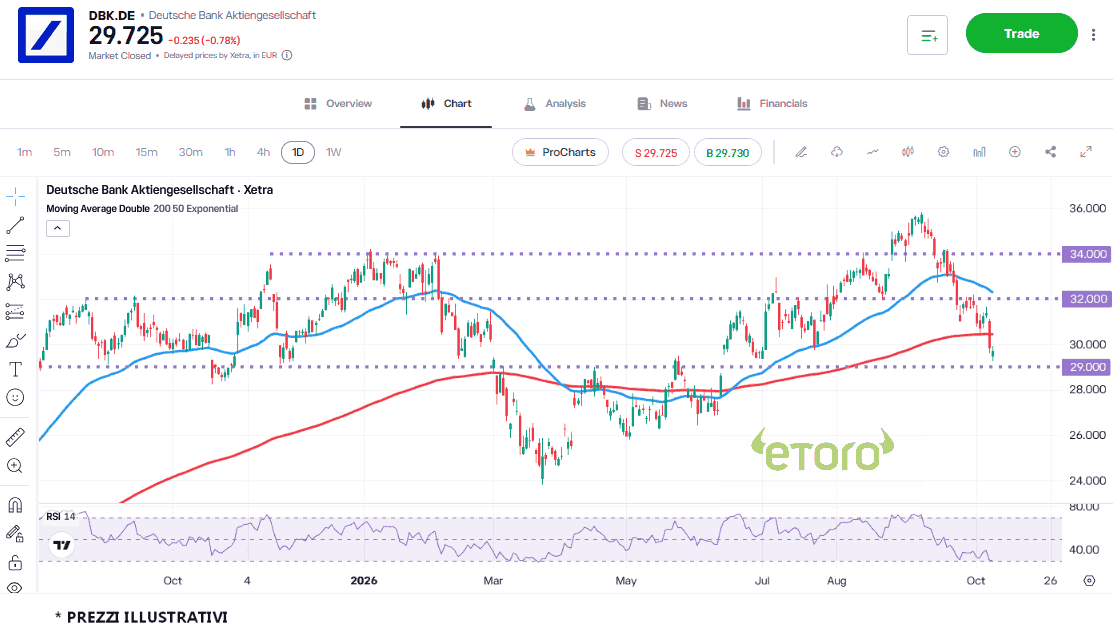Add DBK.DE to watchlist

coord(928,35)
